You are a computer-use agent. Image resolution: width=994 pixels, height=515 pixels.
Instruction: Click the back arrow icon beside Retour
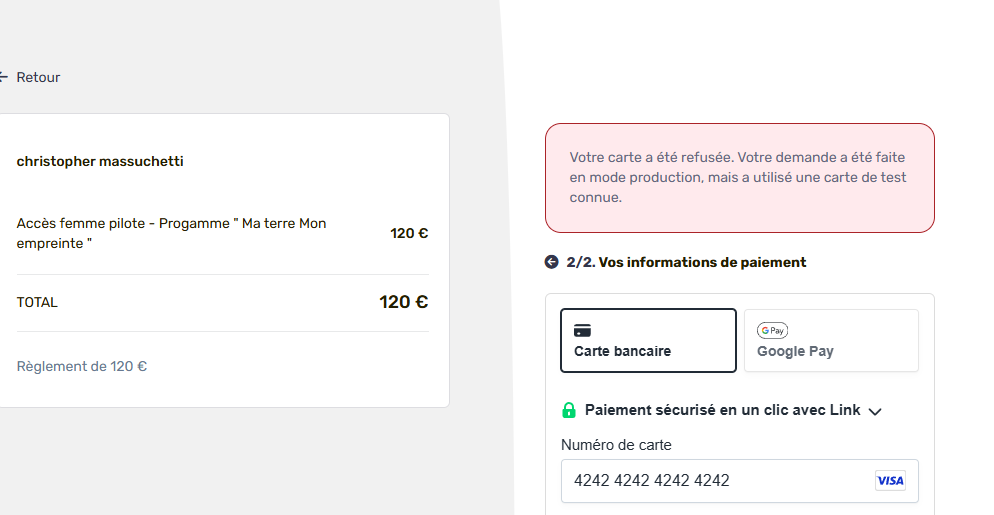[3, 77]
